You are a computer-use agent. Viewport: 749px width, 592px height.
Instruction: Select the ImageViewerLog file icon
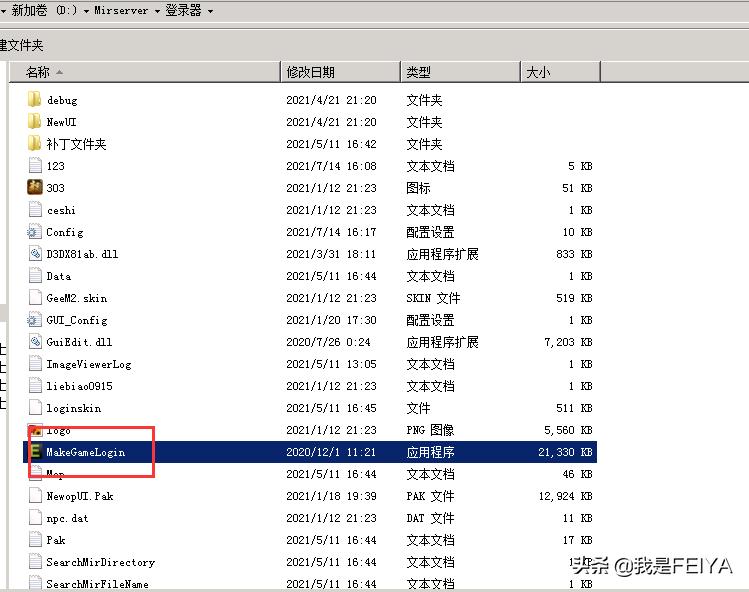(x=35, y=363)
